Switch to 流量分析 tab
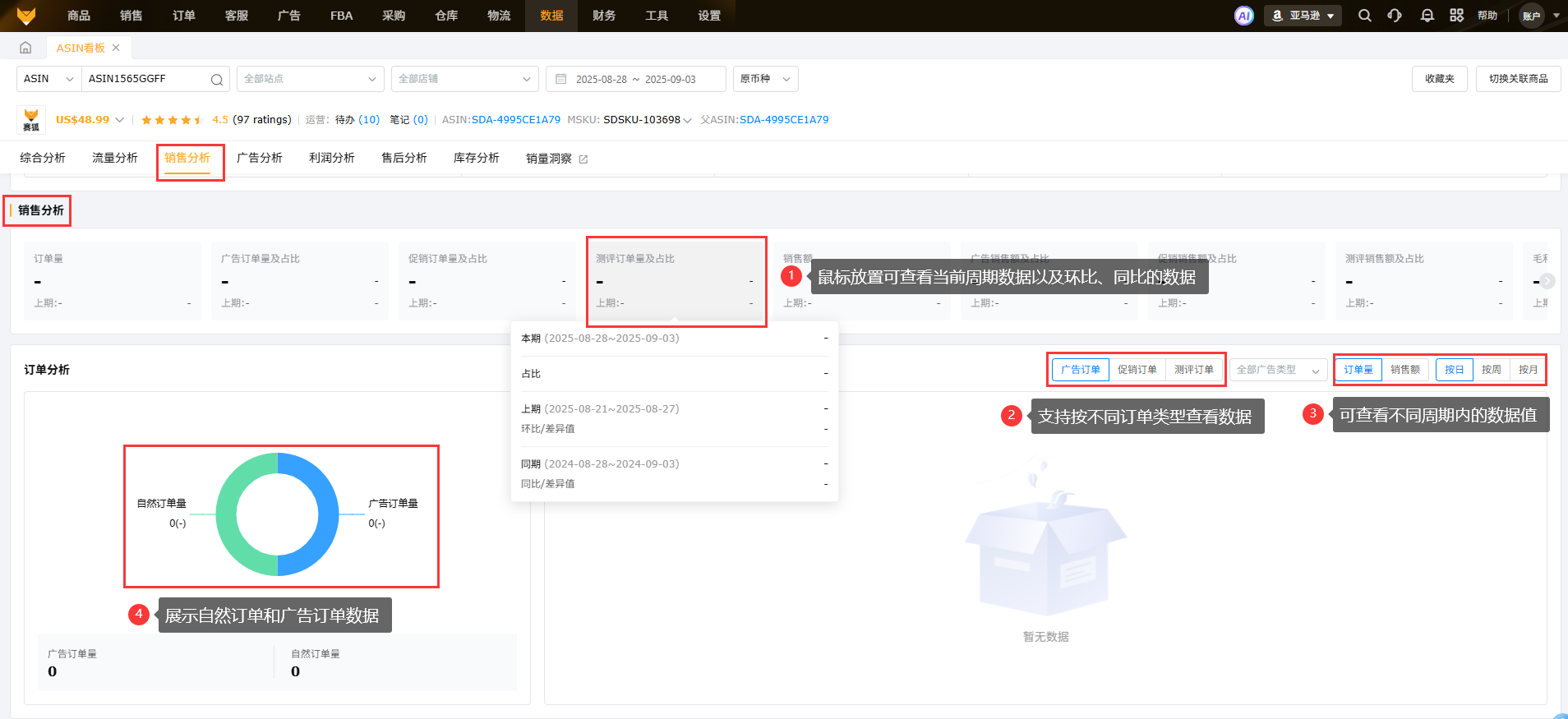Image resolution: width=1568 pixels, height=719 pixels. 115,158
